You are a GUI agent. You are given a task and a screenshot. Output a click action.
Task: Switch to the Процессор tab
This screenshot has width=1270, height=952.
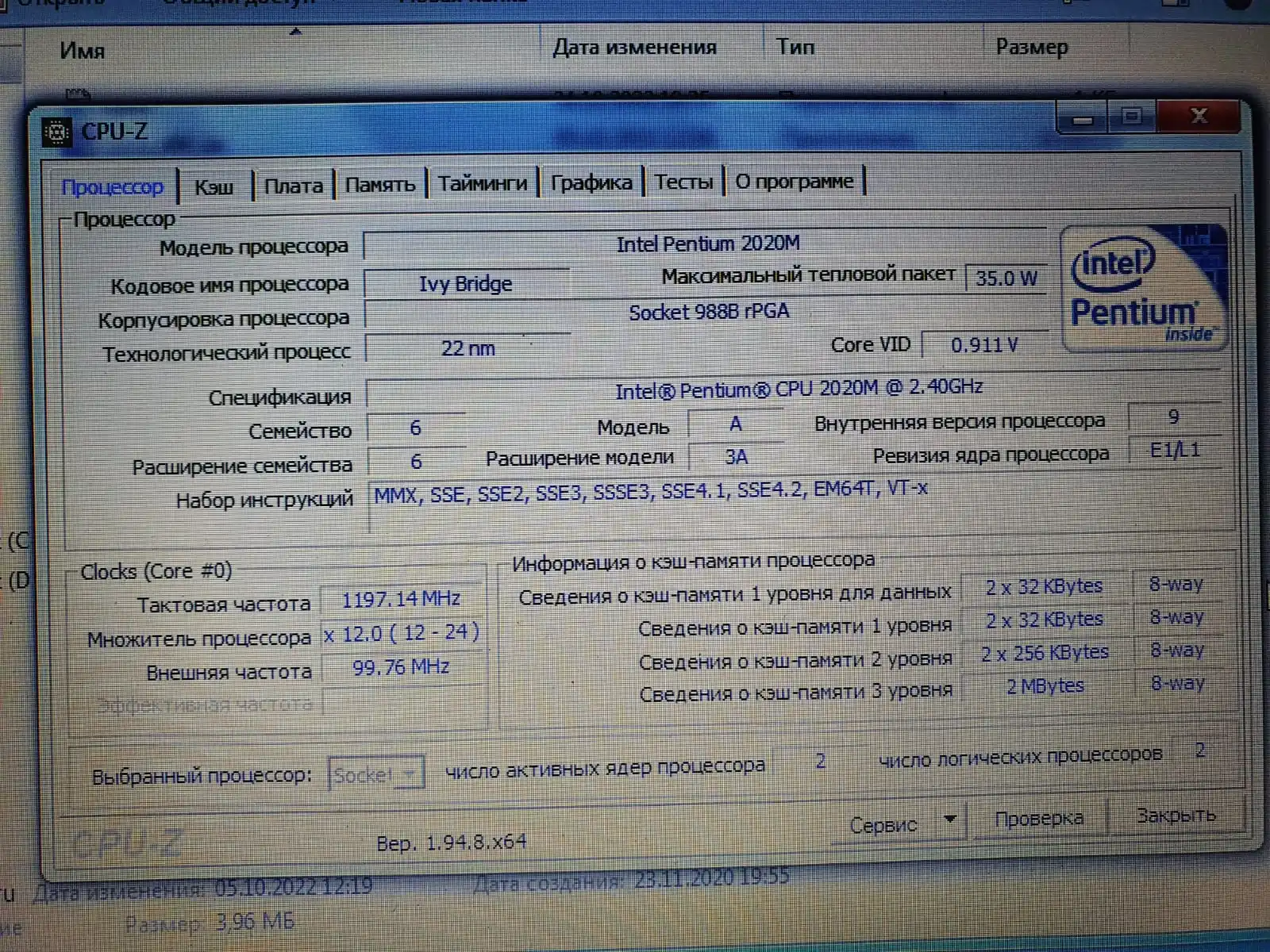113,187
